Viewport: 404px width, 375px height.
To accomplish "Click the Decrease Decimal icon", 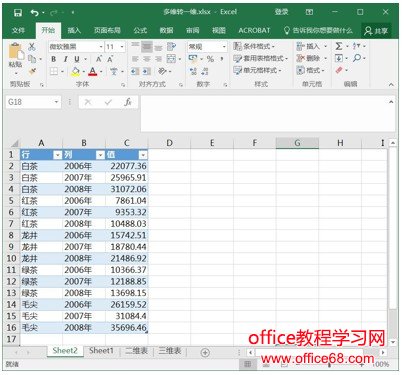I will [x=205, y=71].
